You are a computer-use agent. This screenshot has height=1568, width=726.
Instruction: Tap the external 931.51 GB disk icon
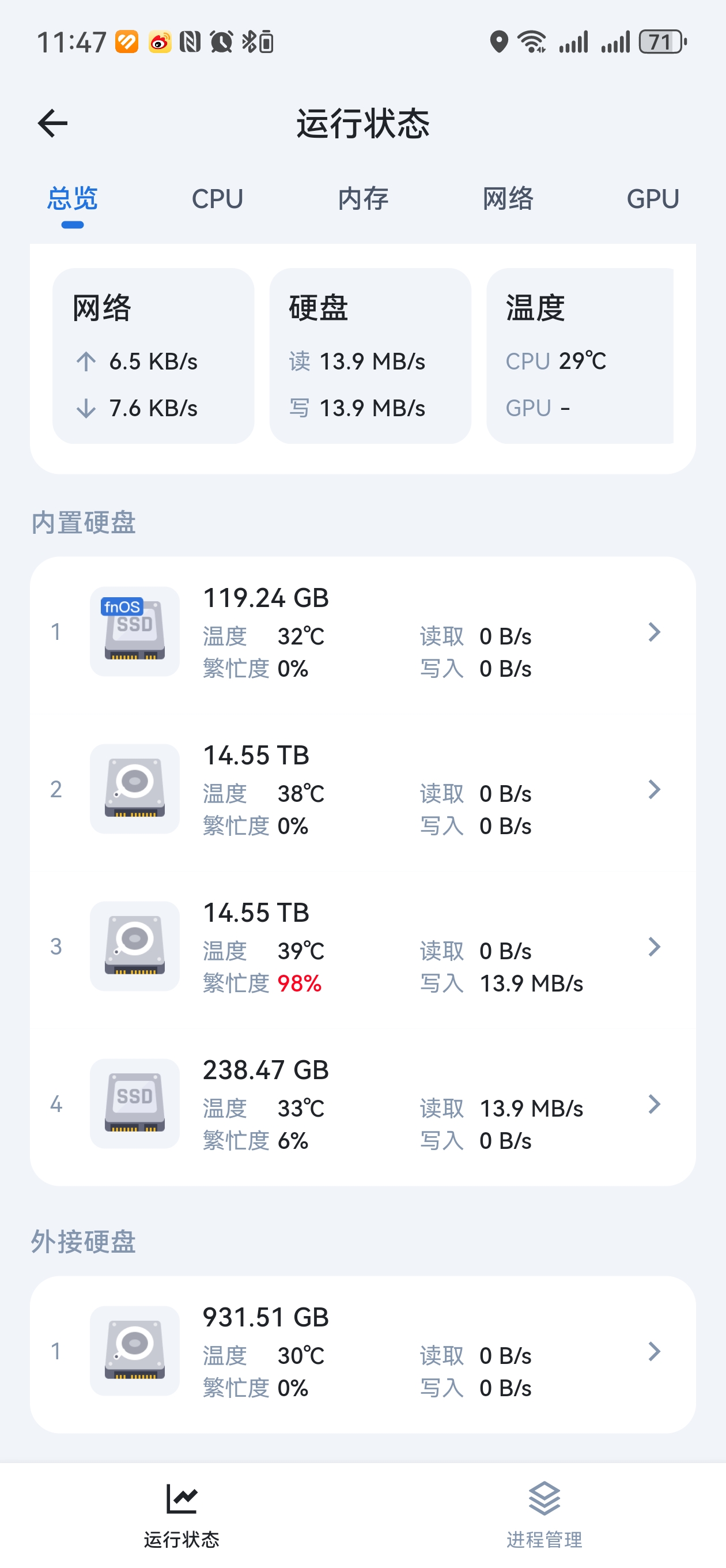[134, 1351]
